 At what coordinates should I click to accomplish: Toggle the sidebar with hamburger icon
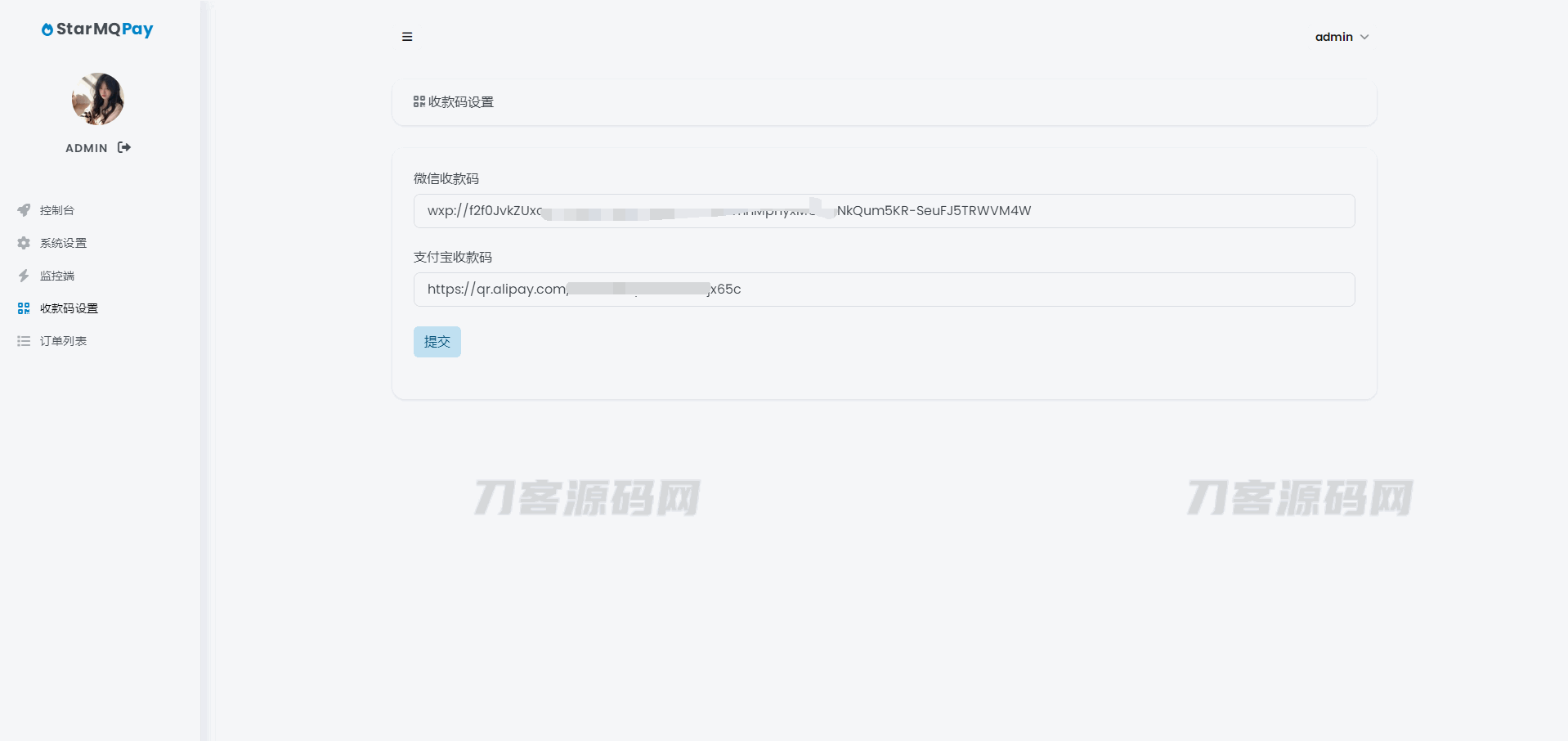click(407, 37)
